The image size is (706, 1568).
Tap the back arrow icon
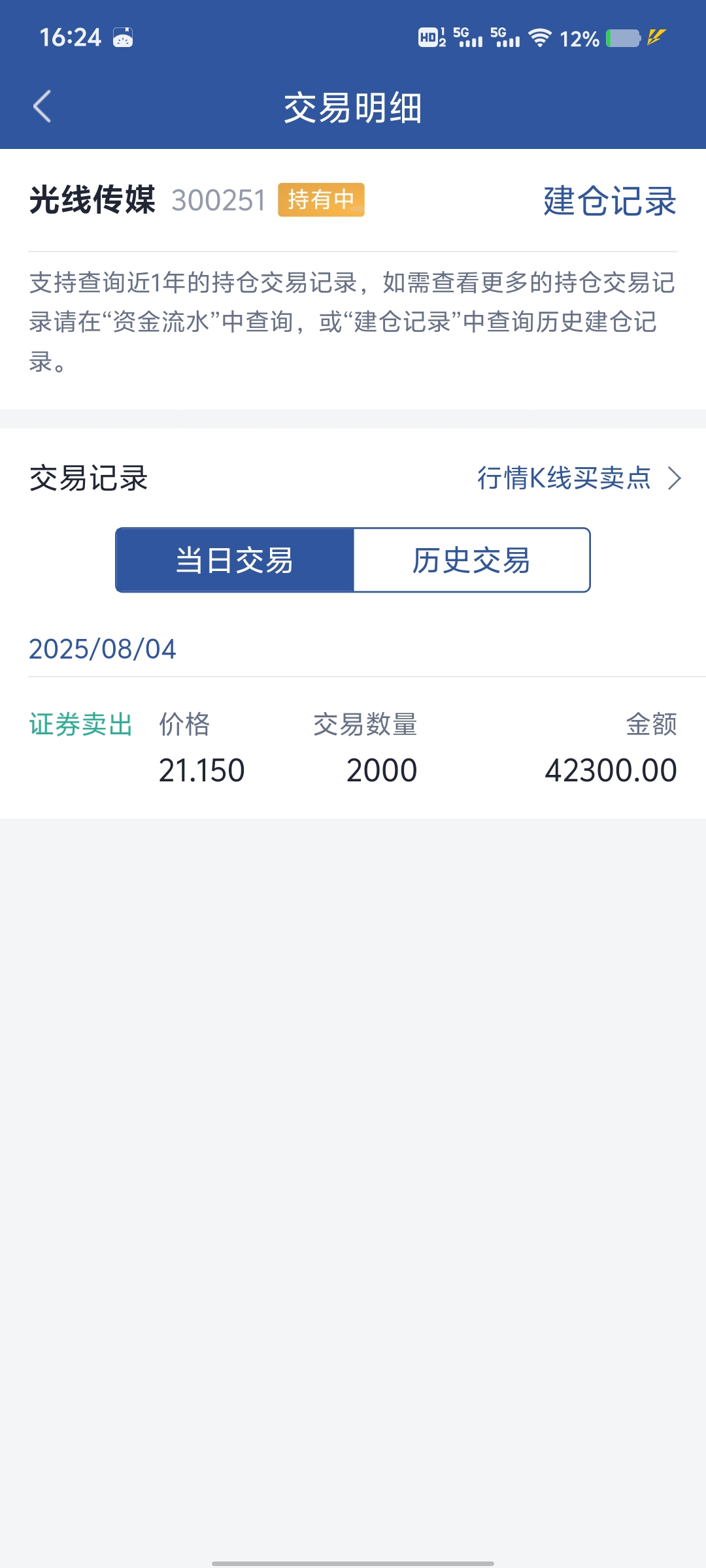42,106
